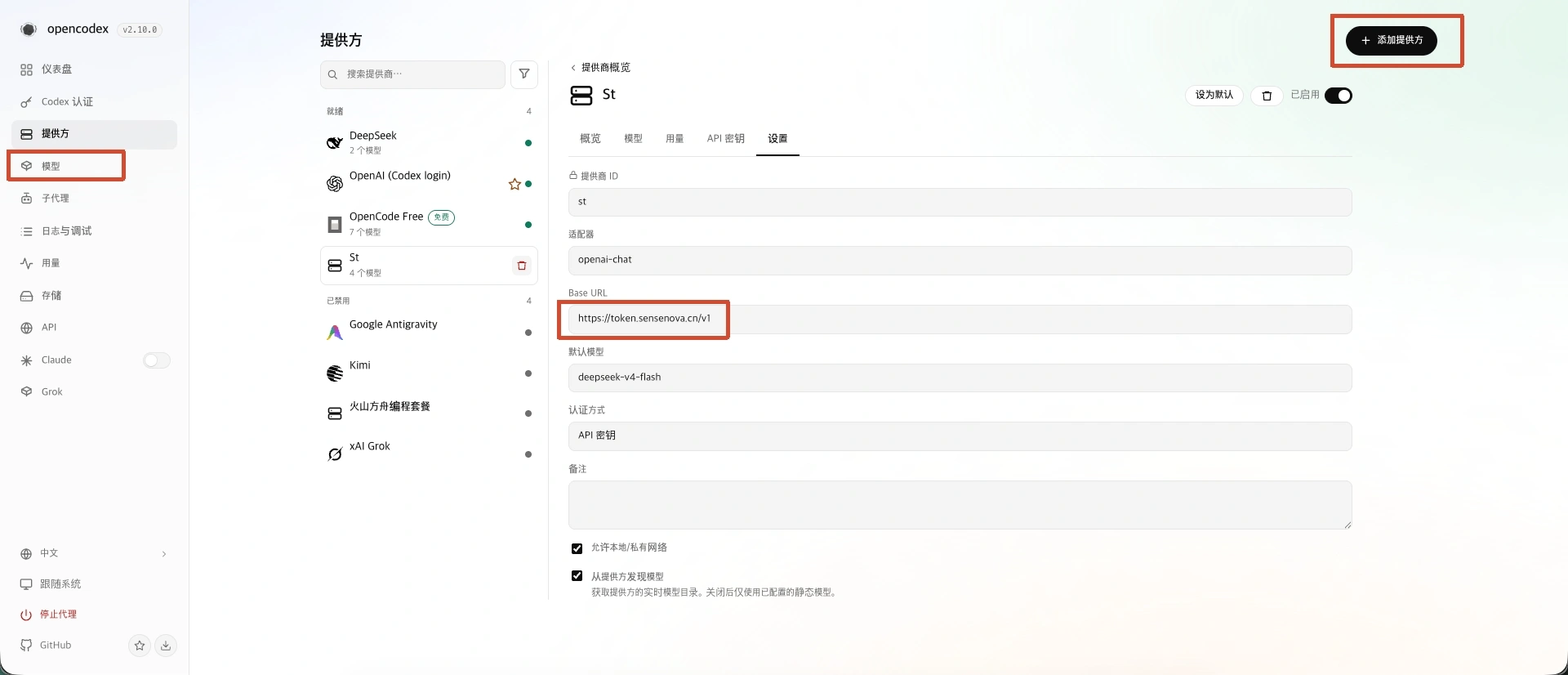Click the 默认模型 field
This screenshot has width=1568, height=675.
[960, 378]
